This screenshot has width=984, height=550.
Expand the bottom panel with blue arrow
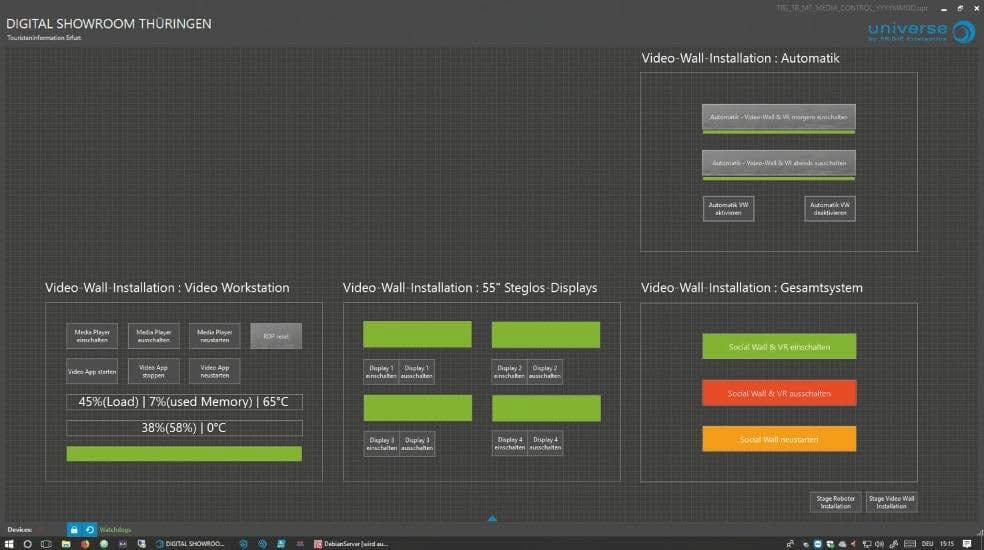(492, 518)
